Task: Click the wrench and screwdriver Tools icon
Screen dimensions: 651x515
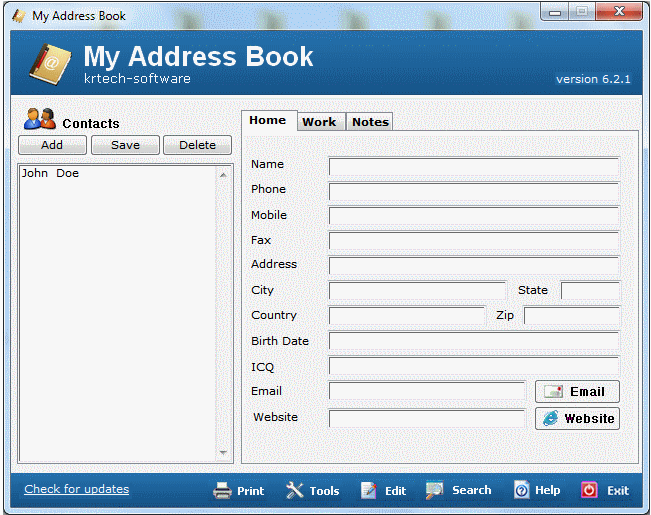Action: [x=294, y=490]
